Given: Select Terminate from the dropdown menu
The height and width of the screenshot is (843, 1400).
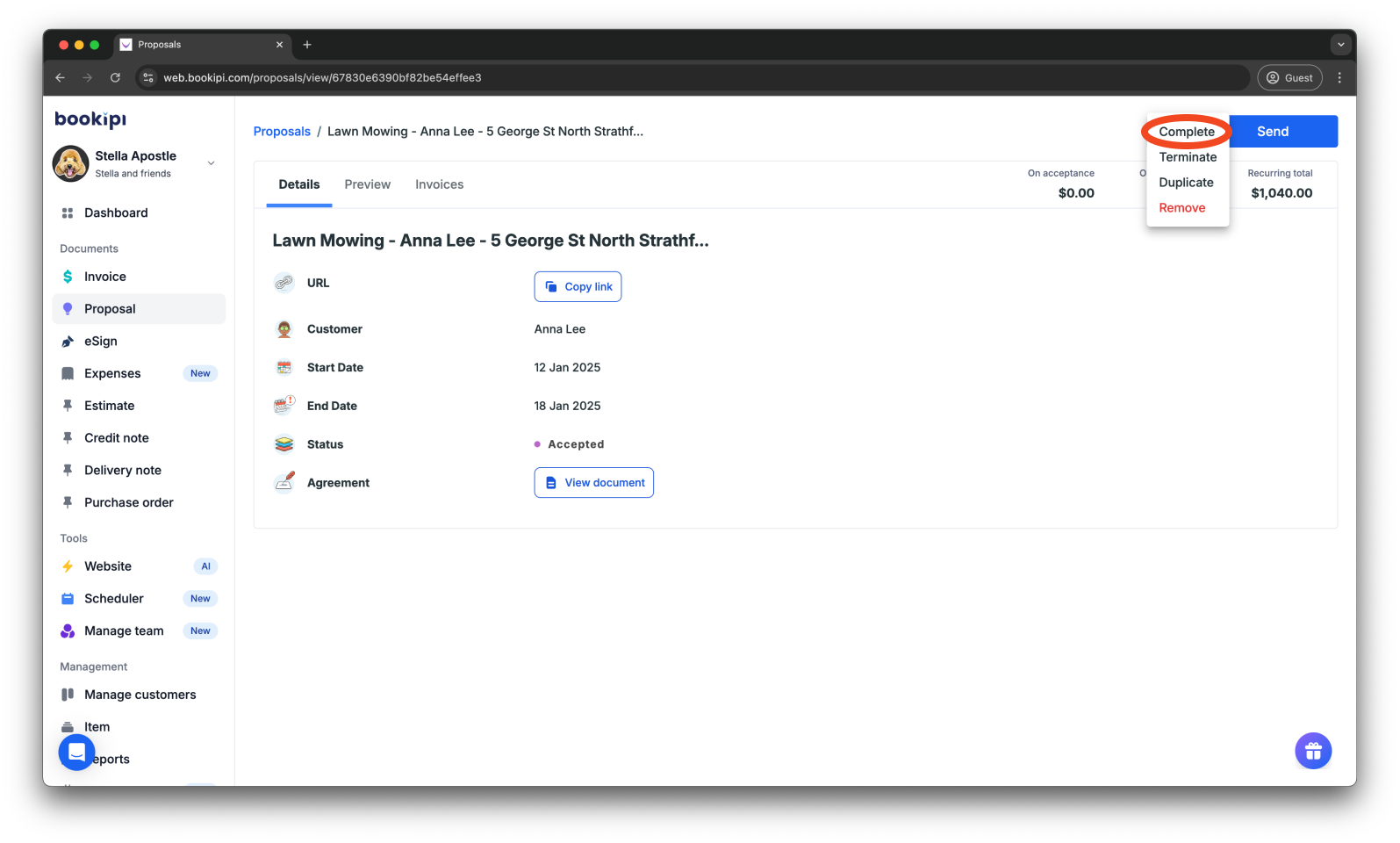Looking at the screenshot, I should tap(1188, 157).
